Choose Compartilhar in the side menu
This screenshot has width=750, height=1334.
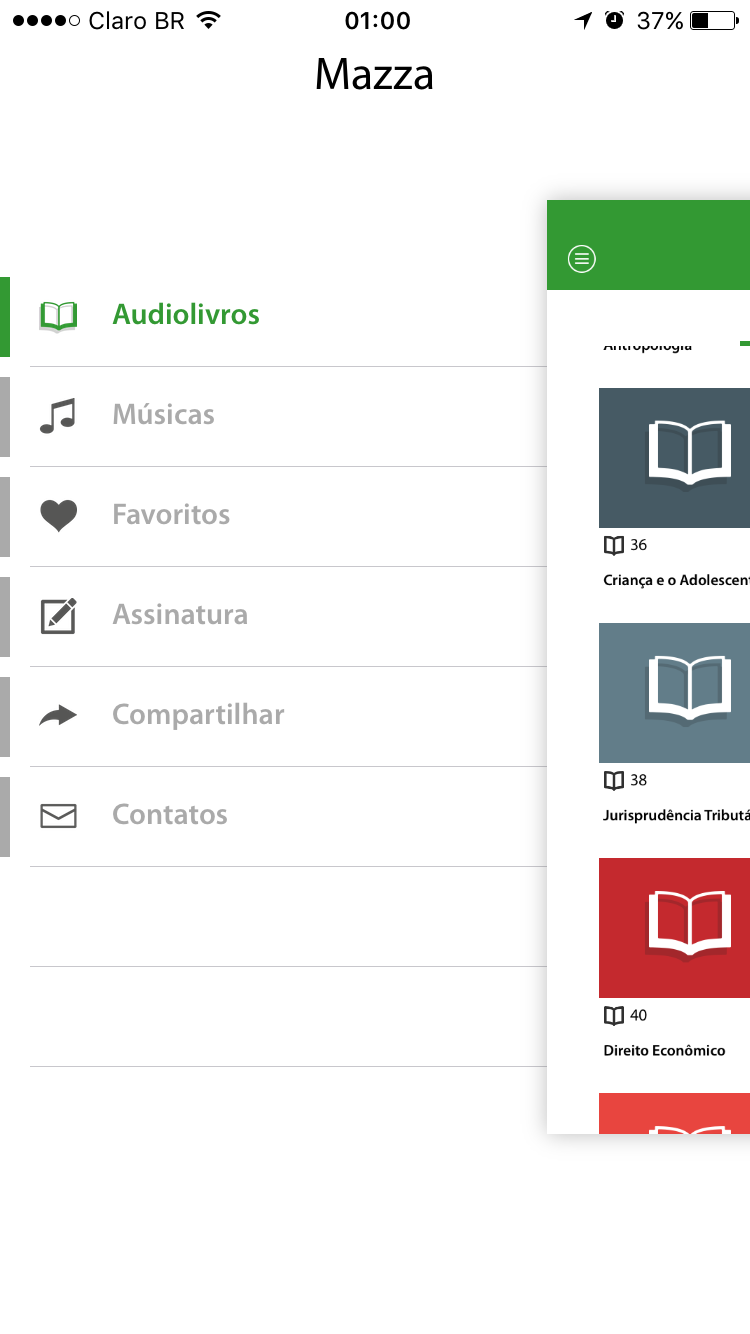[x=198, y=715]
